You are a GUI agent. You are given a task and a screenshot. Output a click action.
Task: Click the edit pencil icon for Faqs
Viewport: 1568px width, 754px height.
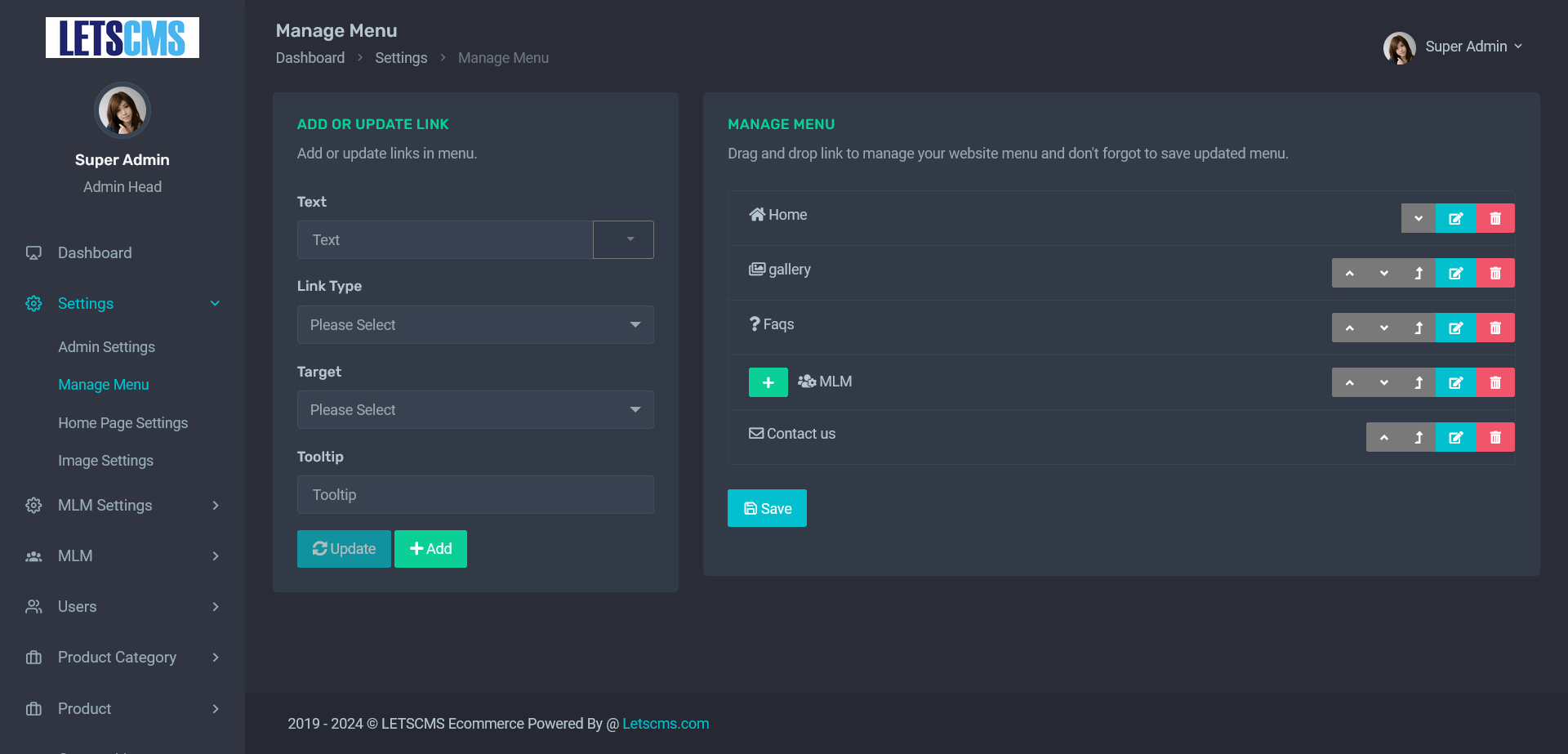pos(1456,328)
